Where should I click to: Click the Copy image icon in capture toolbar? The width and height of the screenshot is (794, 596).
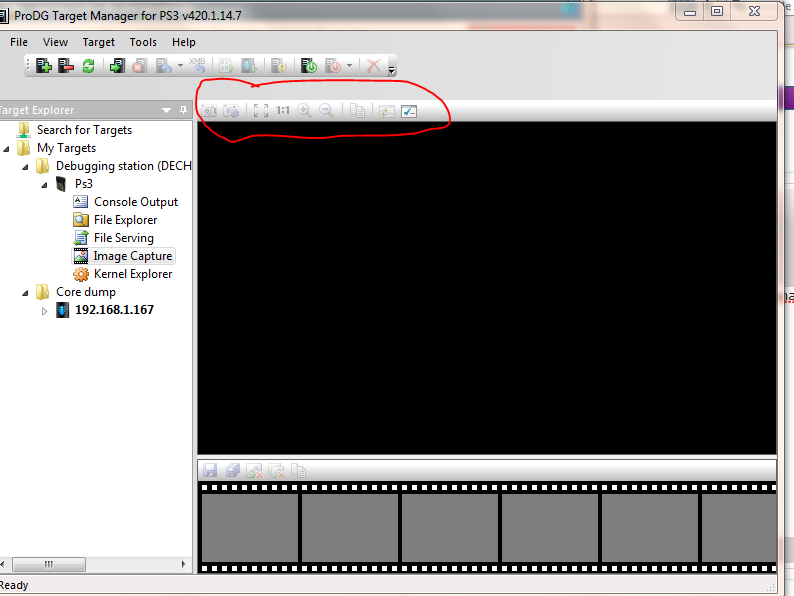click(x=357, y=111)
